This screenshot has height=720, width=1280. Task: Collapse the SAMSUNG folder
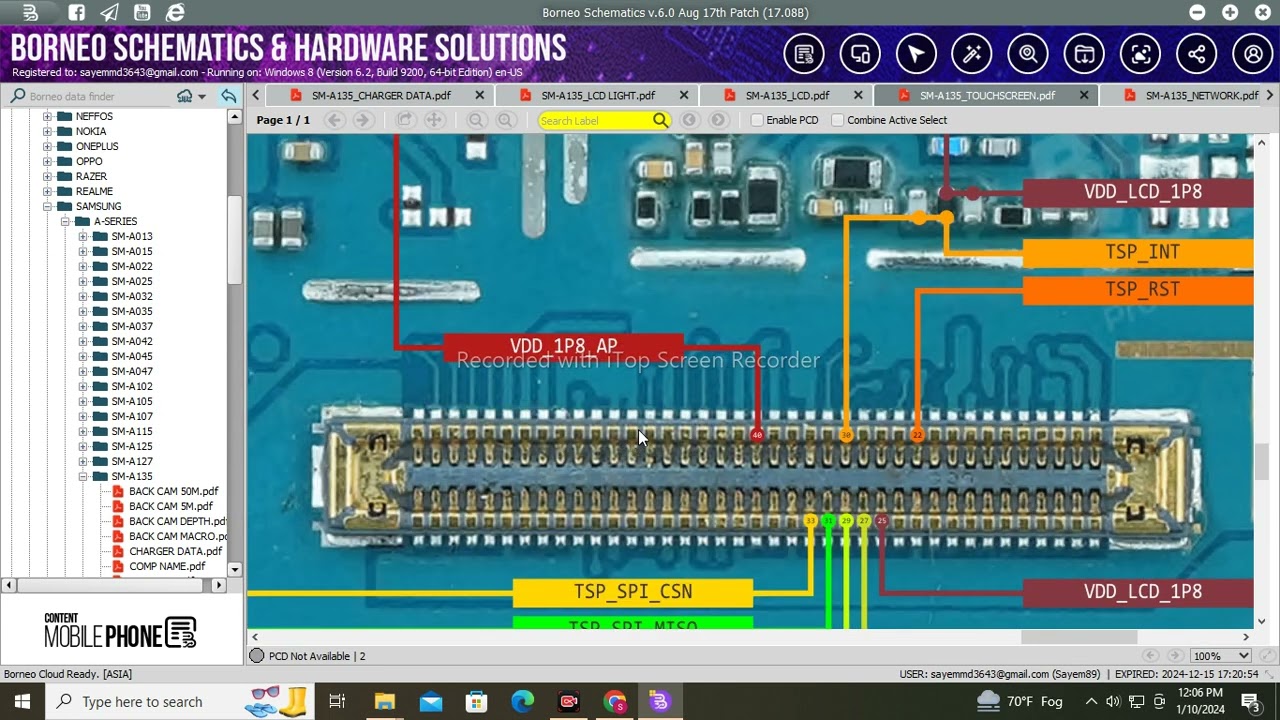[x=47, y=206]
